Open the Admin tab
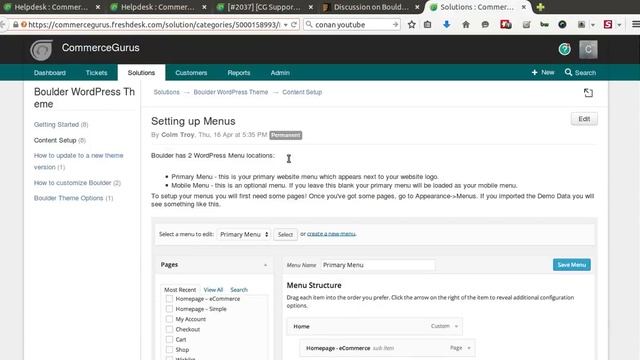 click(280, 73)
